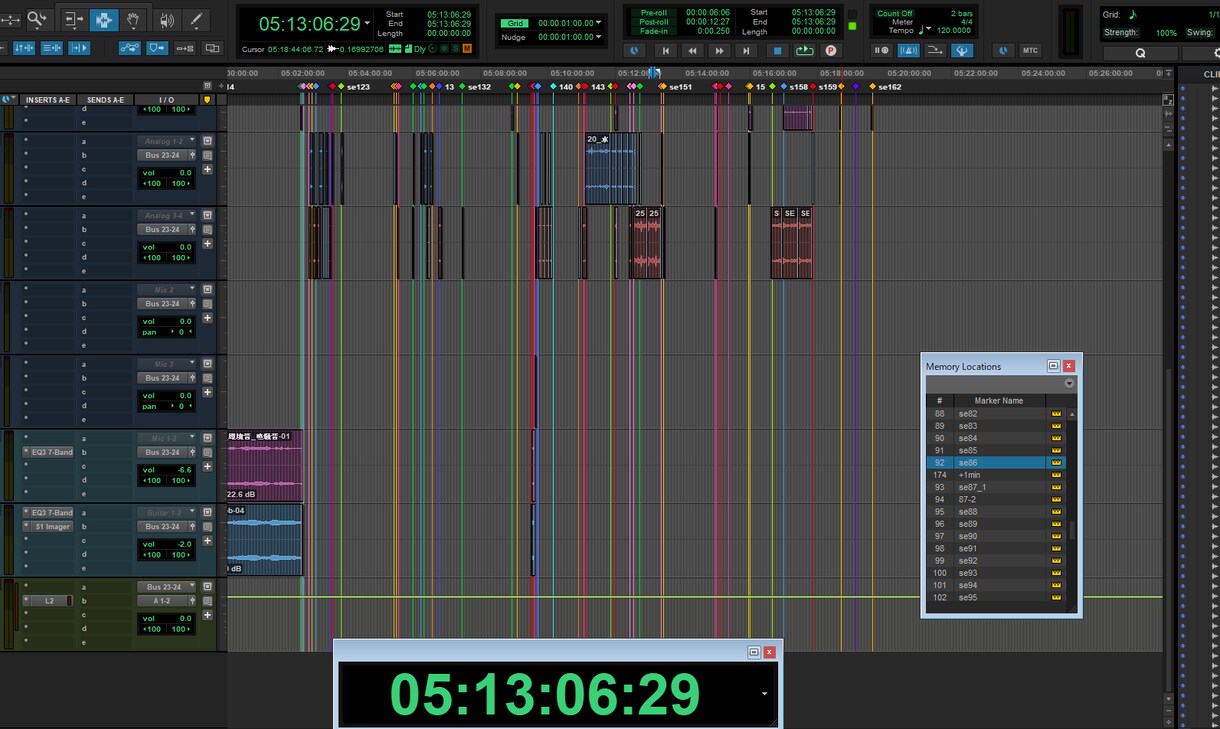Select the Pencil tool
Viewport: 1220px width, 729px height.
[x=196, y=19]
